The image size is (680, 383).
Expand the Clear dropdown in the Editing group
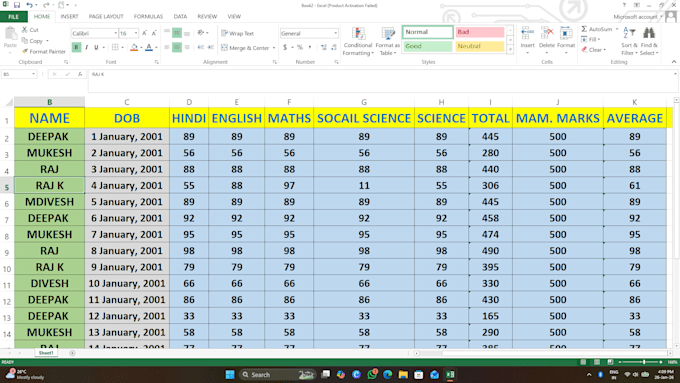click(x=605, y=50)
